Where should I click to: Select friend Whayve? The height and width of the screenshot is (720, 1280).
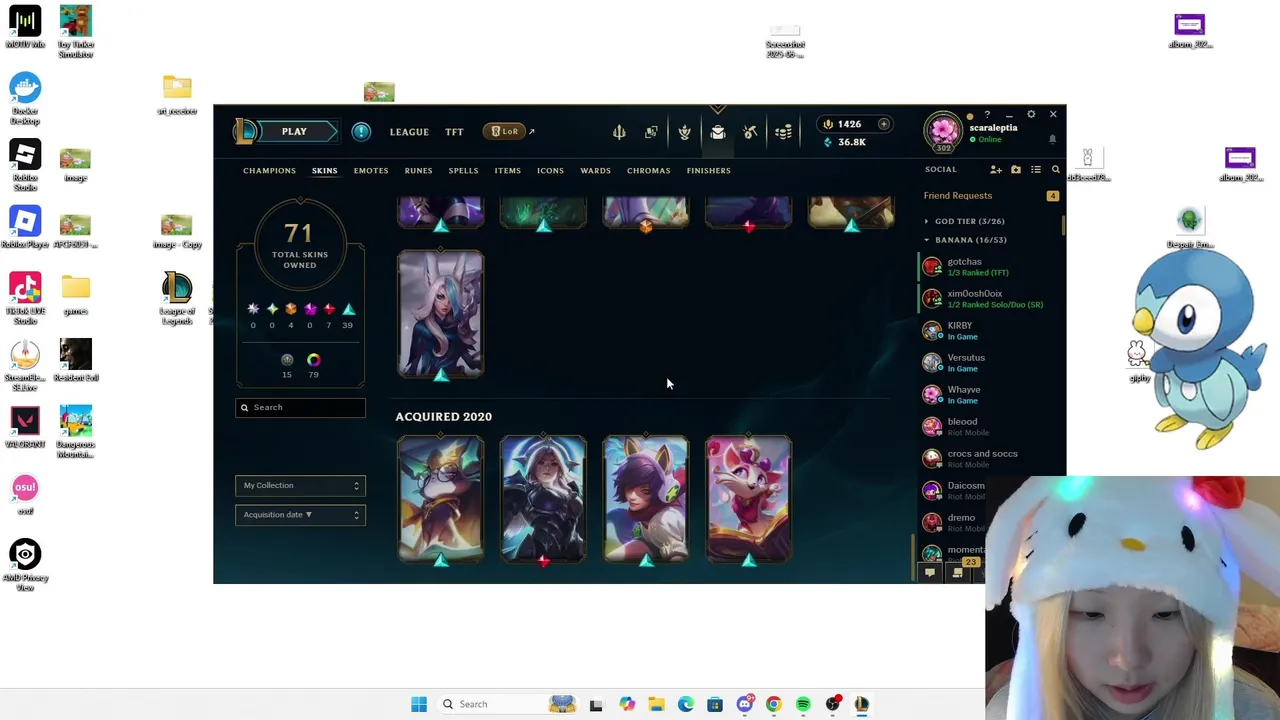coord(990,395)
